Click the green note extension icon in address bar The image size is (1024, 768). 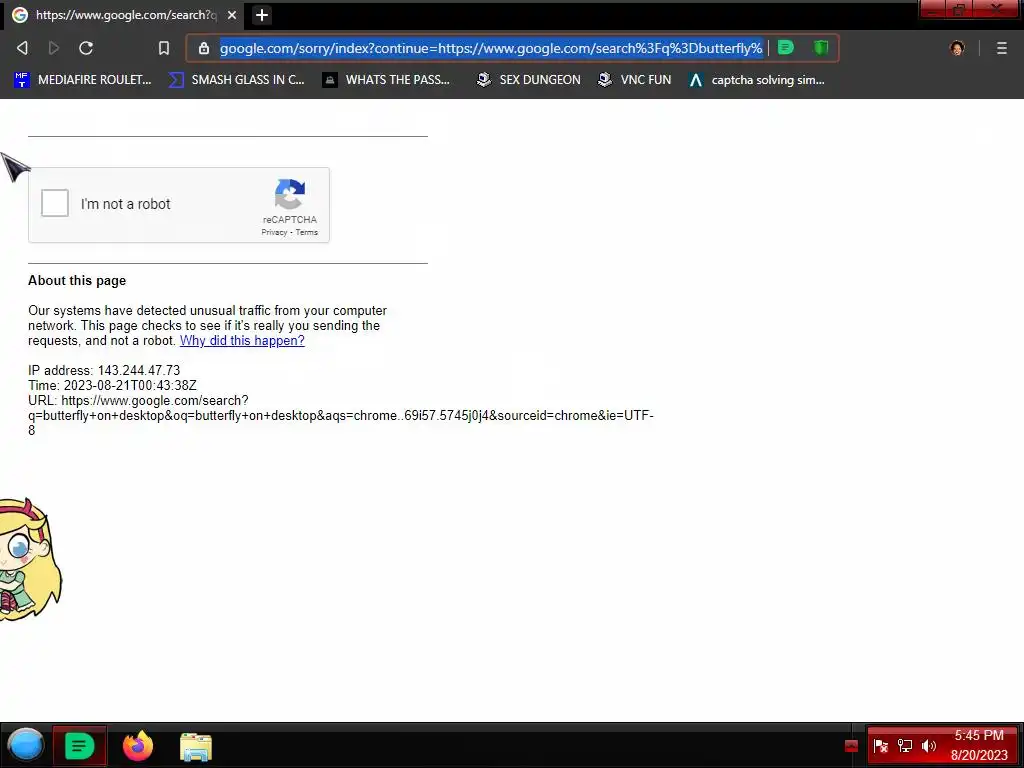(x=786, y=48)
